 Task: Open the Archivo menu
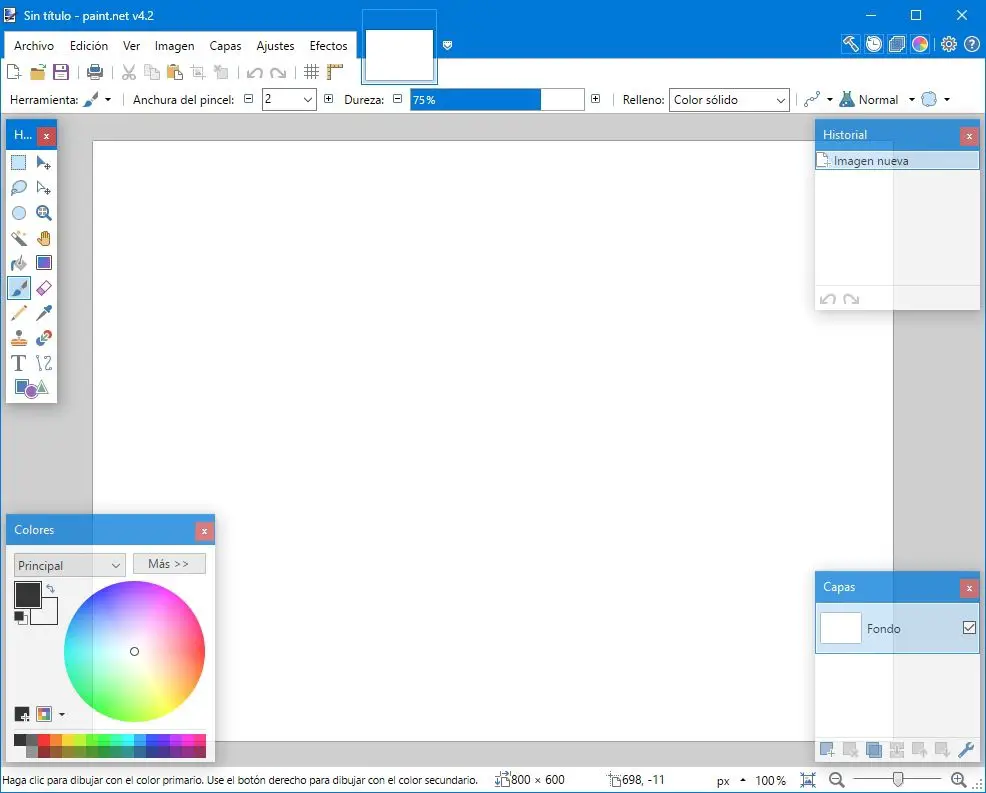(34, 45)
